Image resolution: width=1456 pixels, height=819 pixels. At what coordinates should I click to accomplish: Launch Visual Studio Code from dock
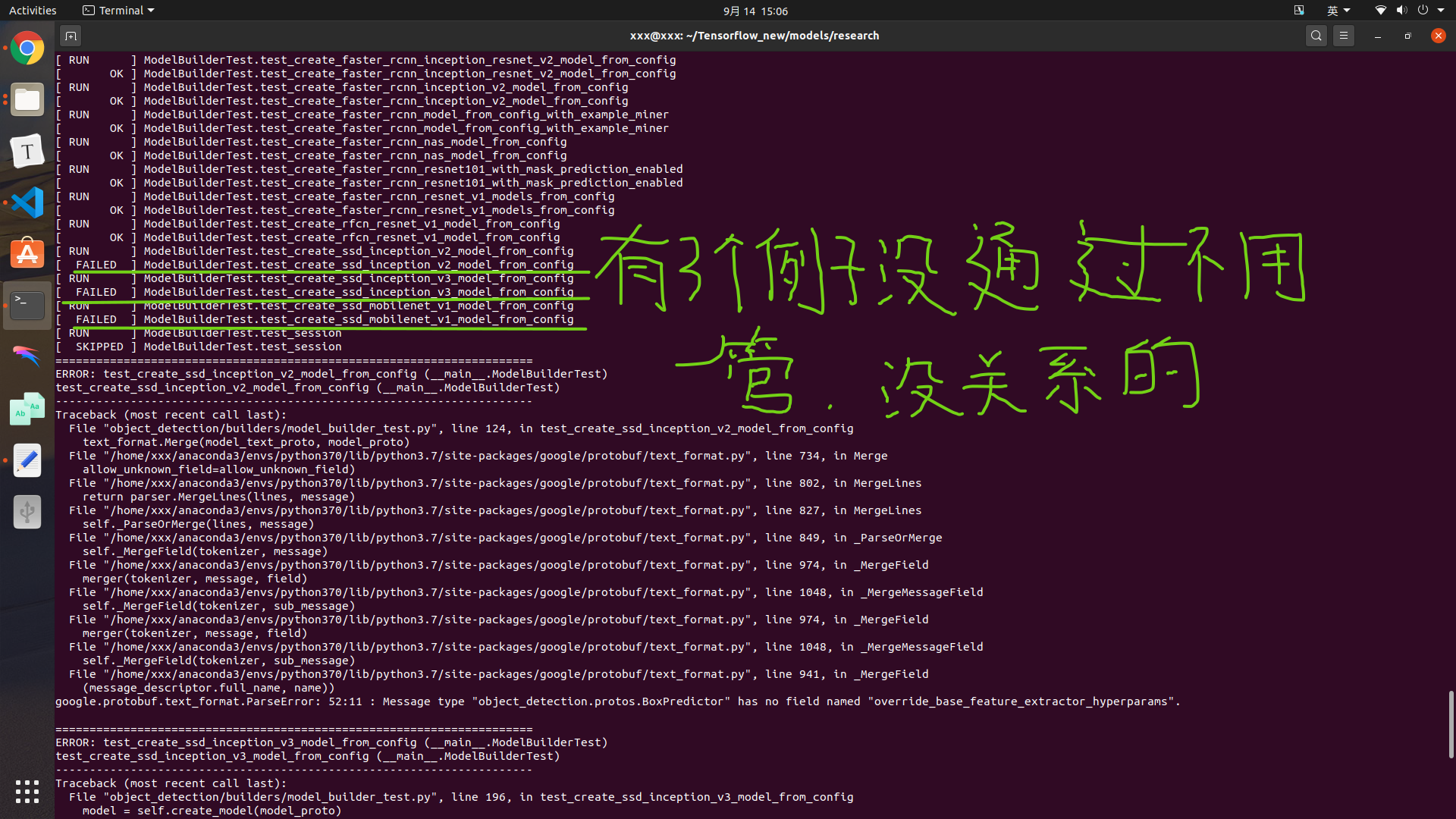pos(27,202)
